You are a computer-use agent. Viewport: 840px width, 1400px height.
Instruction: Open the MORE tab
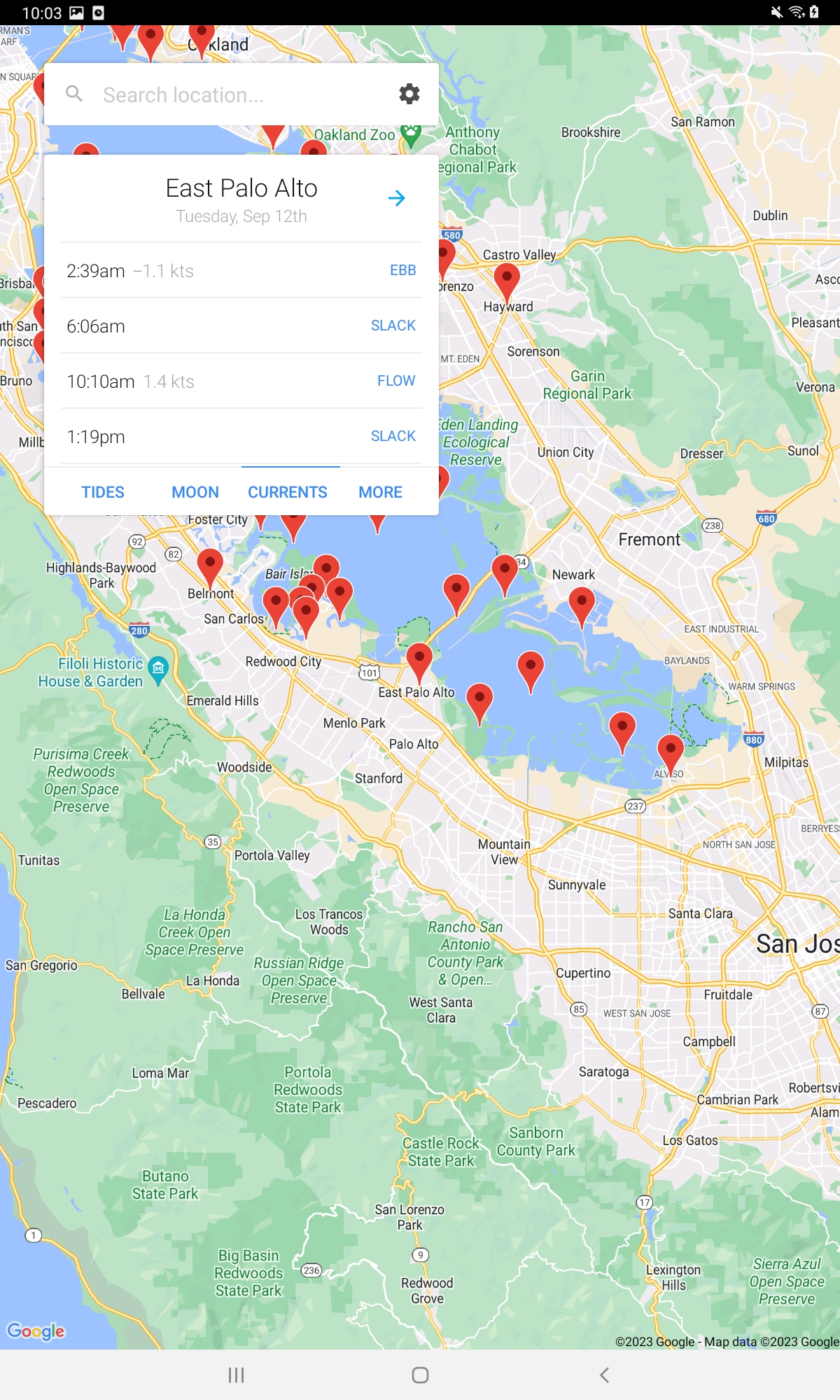380,492
